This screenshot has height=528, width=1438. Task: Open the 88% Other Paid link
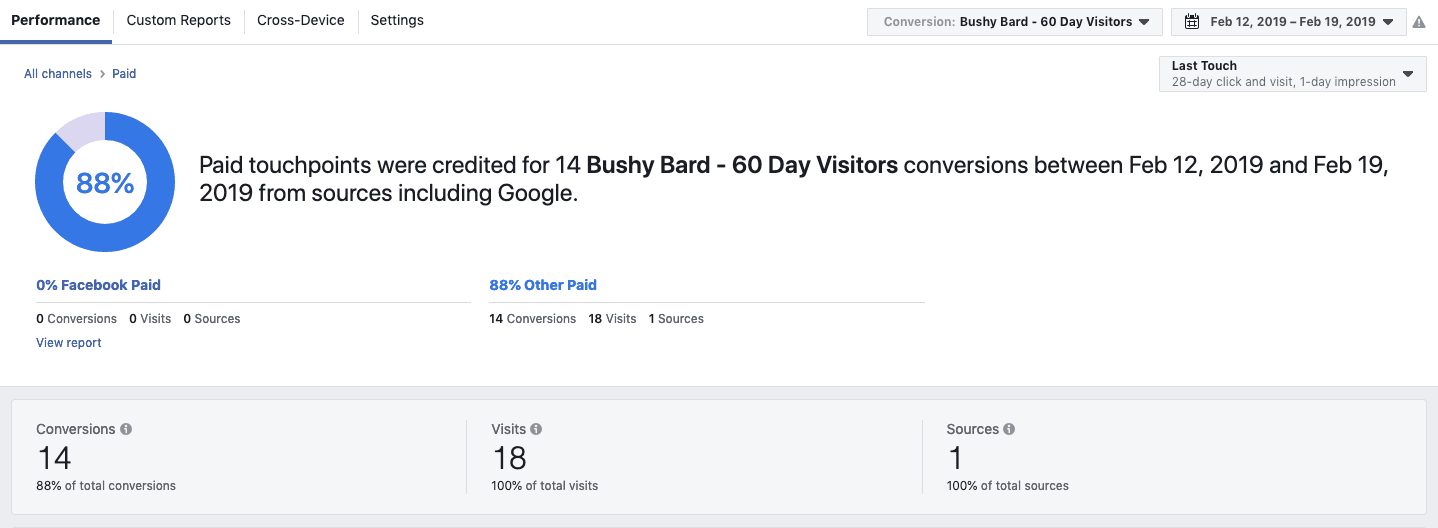tap(543, 285)
